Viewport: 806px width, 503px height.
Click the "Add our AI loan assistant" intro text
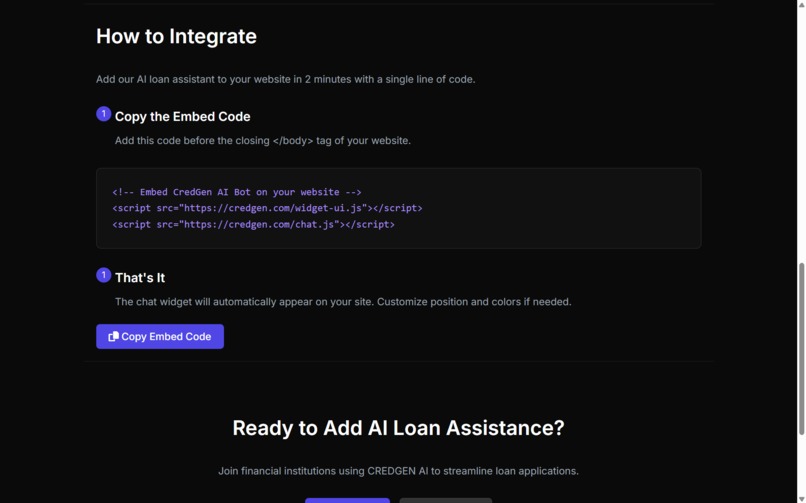286,80
